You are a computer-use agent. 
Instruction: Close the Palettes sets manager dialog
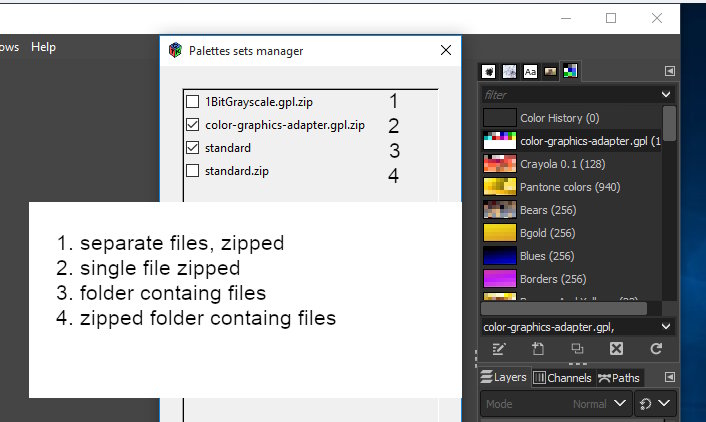click(446, 50)
